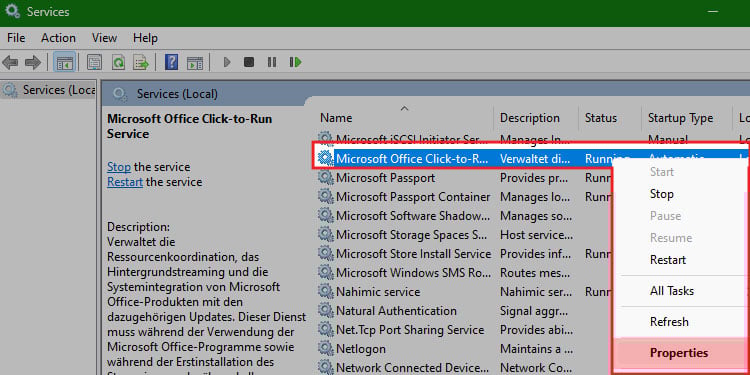Click the Refresh toolbar icon
Viewport: 750px width, 375px height.
(118, 62)
